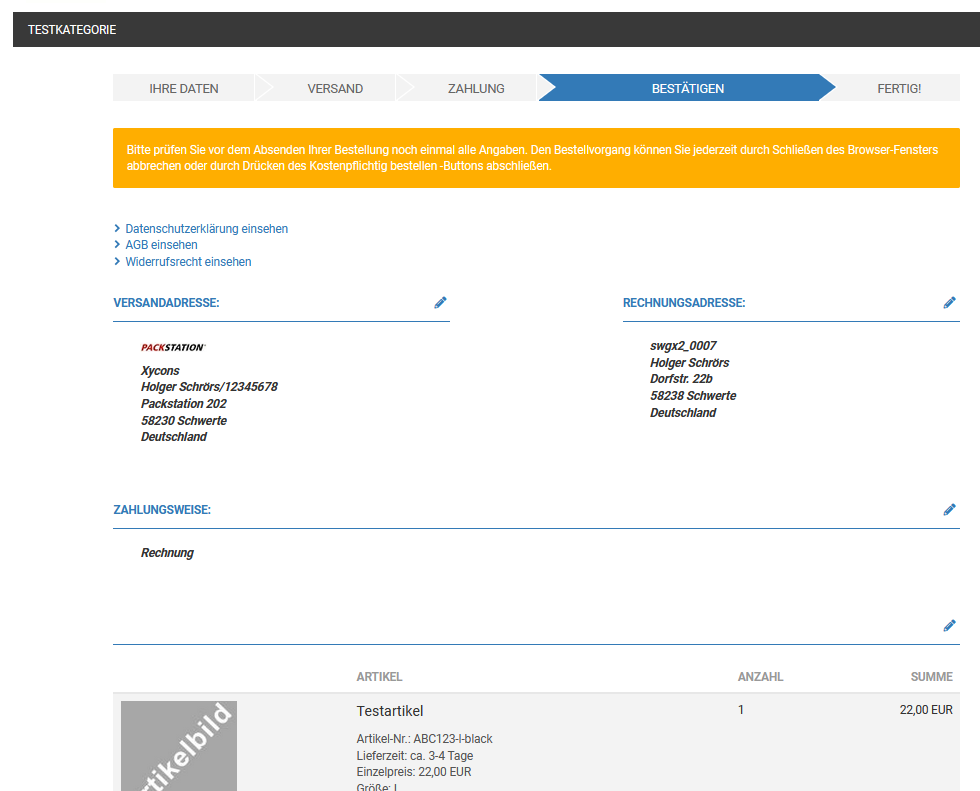Open the Testkategorie menu item
This screenshot has width=980, height=791.
point(72,29)
